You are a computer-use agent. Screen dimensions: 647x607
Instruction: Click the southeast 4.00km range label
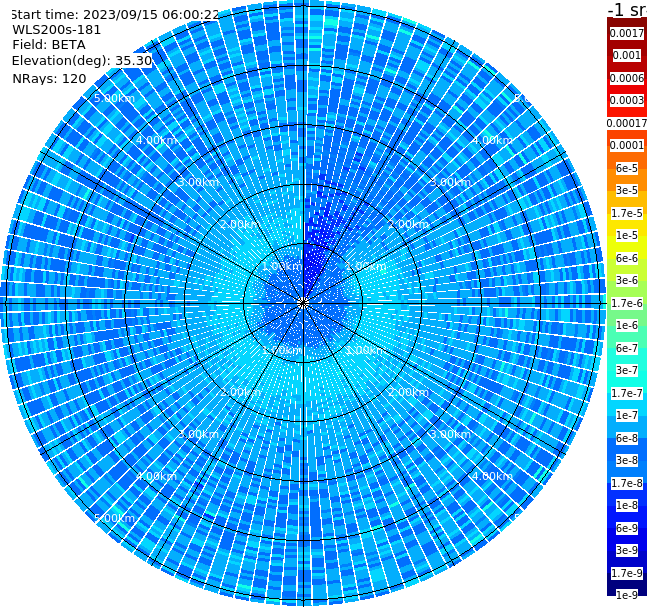[x=492, y=476]
